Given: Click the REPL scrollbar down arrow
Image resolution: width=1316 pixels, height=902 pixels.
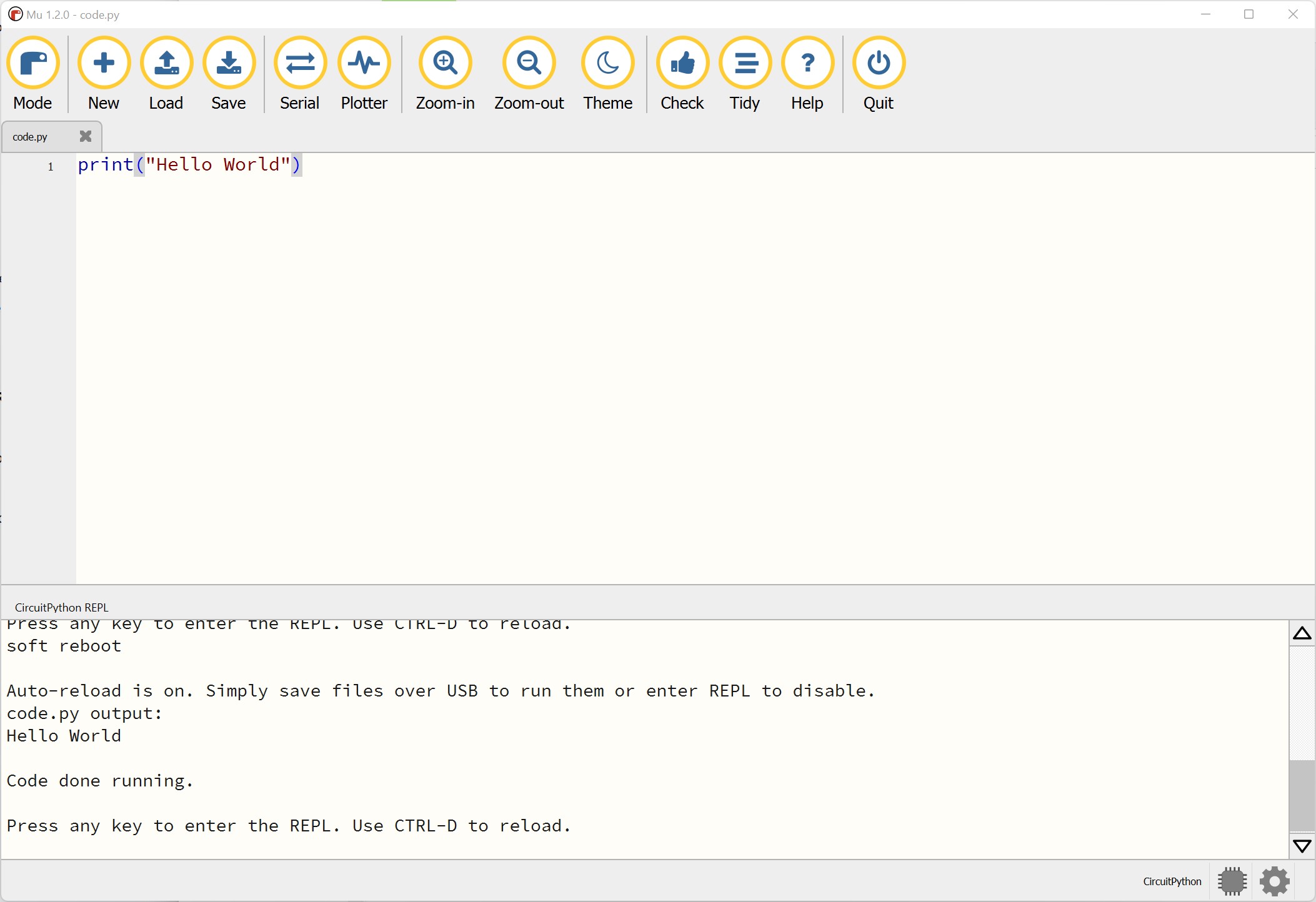Looking at the screenshot, I should [1302, 846].
